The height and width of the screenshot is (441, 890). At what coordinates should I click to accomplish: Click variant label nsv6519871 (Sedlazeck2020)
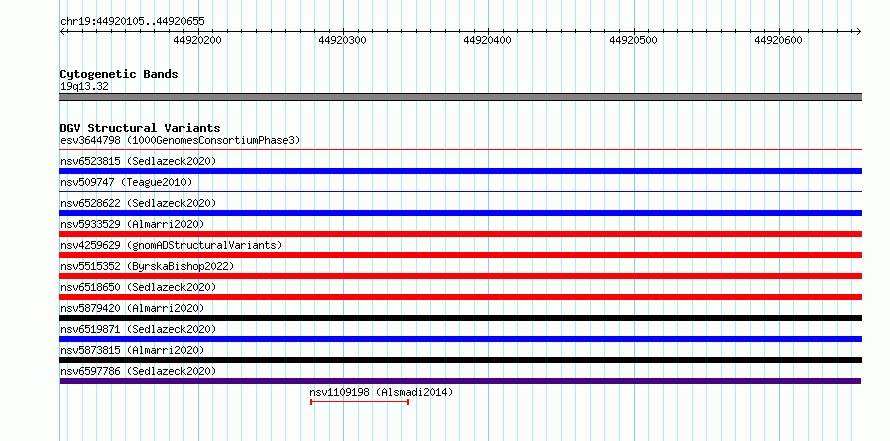click(x=138, y=329)
